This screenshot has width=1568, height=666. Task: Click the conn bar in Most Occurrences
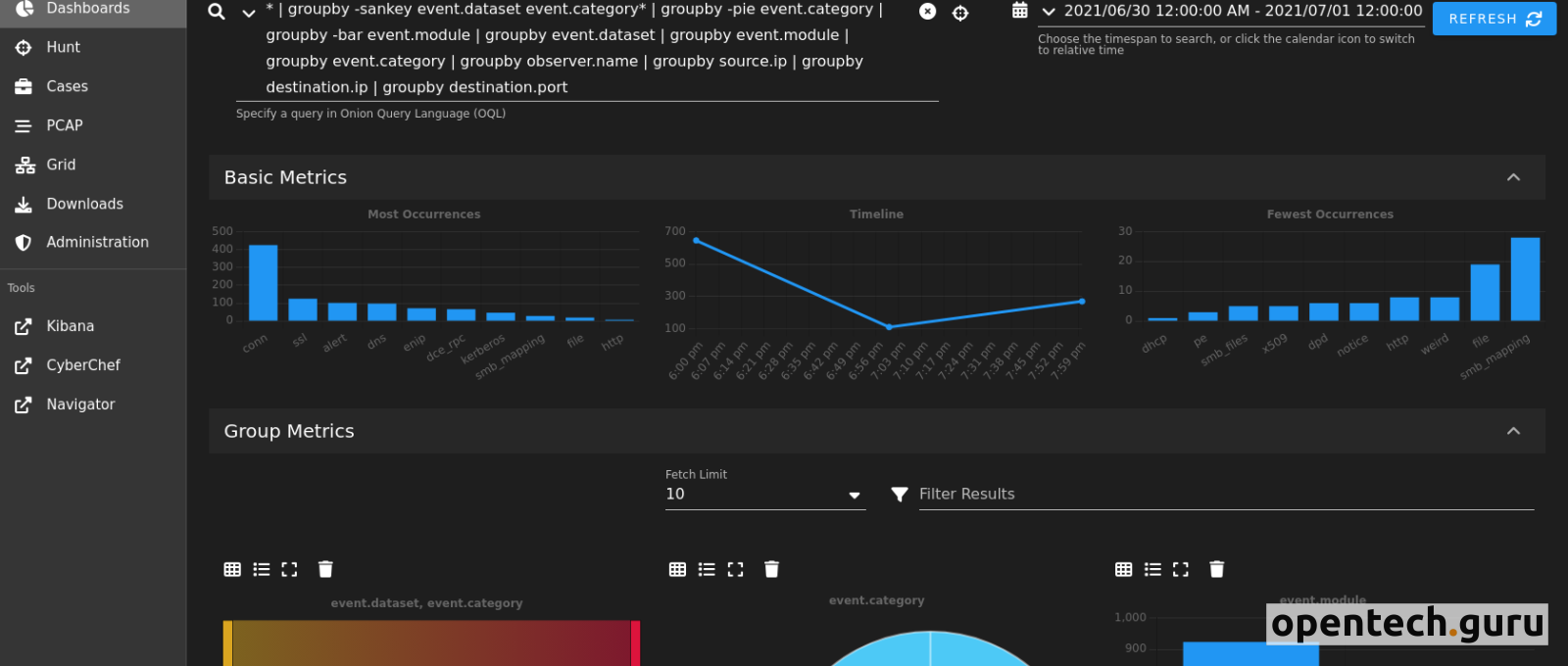click(x=263, y=282)
